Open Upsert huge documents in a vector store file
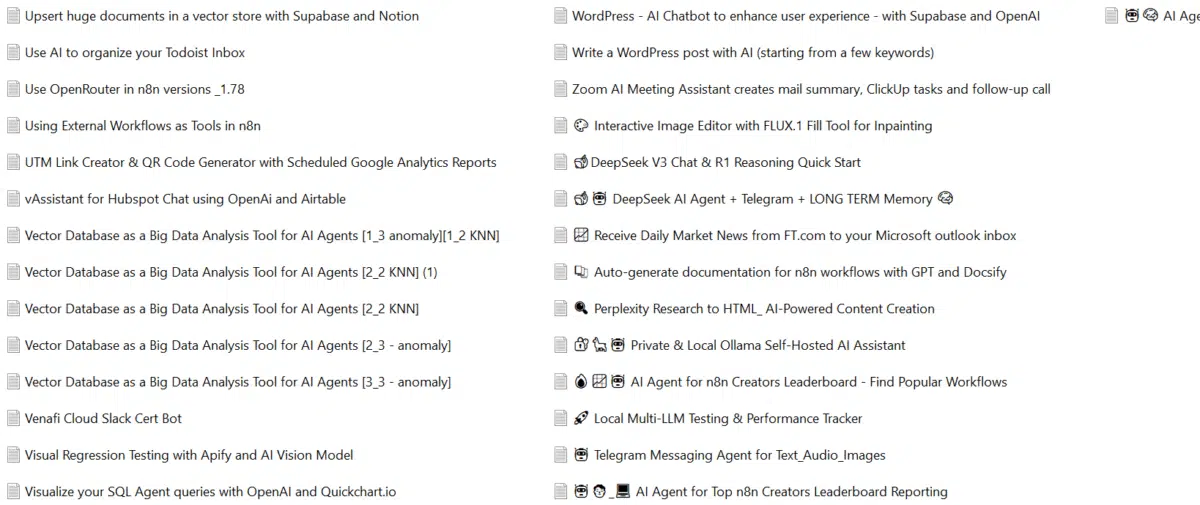The image size is (1200, 505). point(221,16)
